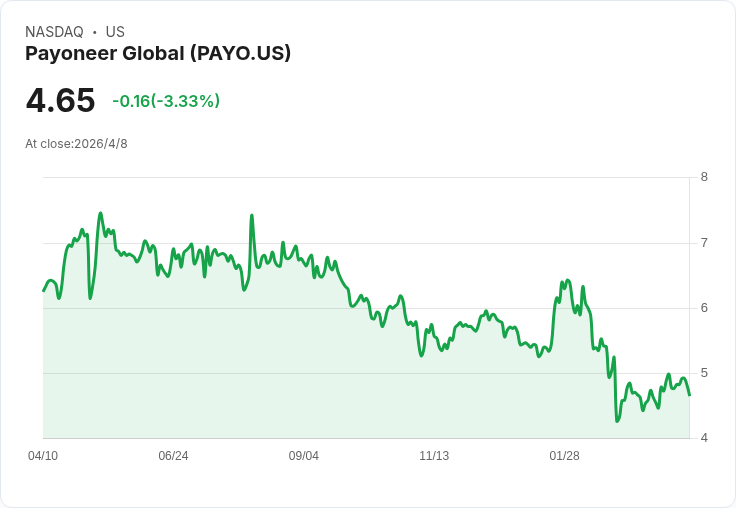
Task: Click the 4.65 current price
Action: point(60,101)
